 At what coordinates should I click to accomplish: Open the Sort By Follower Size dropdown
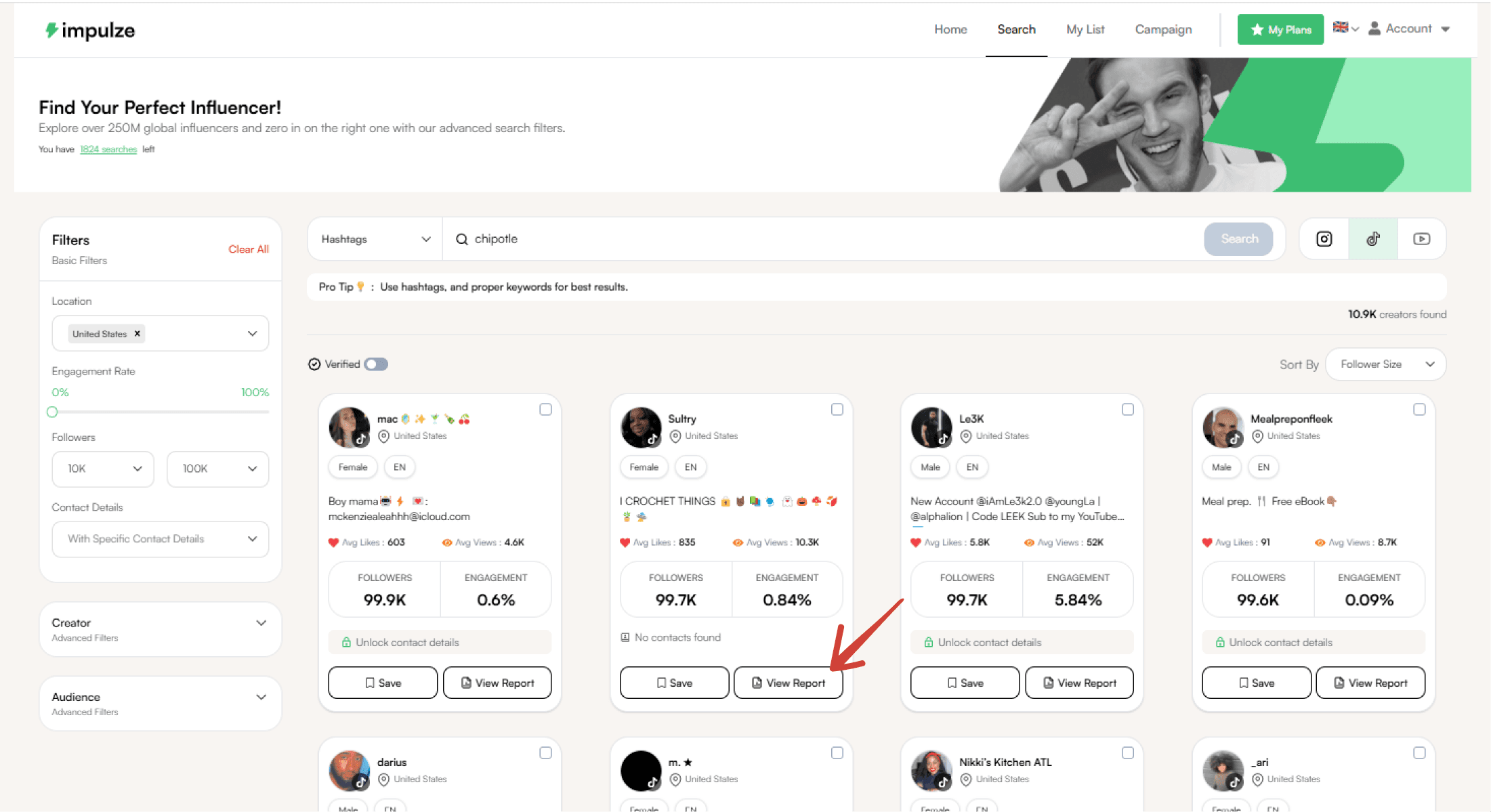[1385, 364]
